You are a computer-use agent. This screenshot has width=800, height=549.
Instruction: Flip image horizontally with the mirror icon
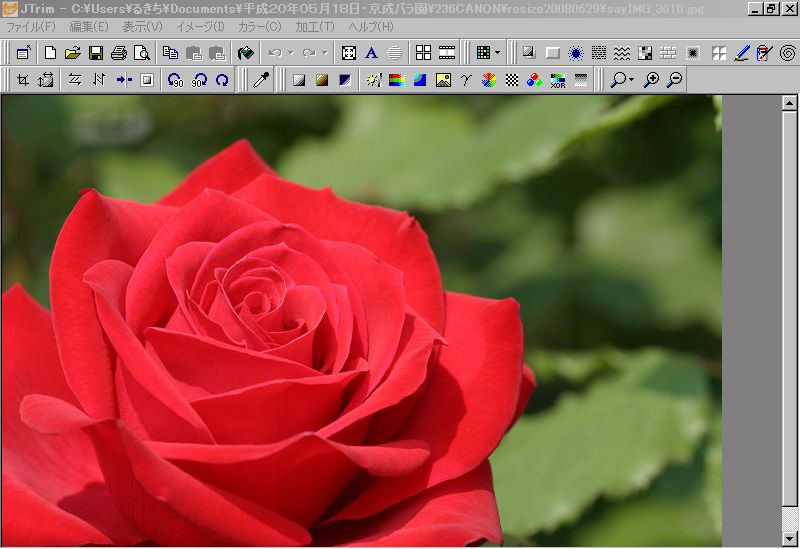click(76, 80)
